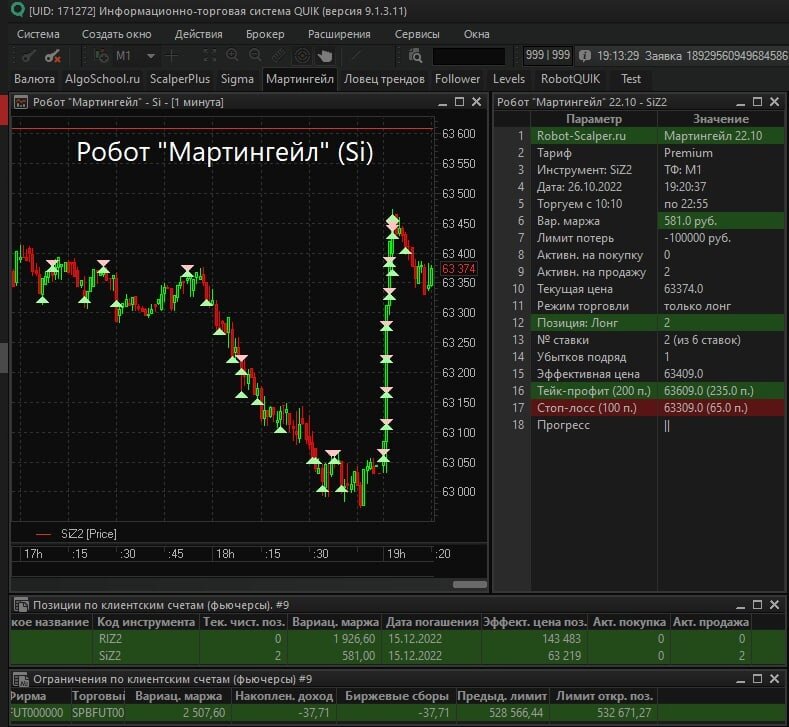
Task: Maximize the Мартингейл 22.10 - SiZ2 table window
Action: pos(757,102)
